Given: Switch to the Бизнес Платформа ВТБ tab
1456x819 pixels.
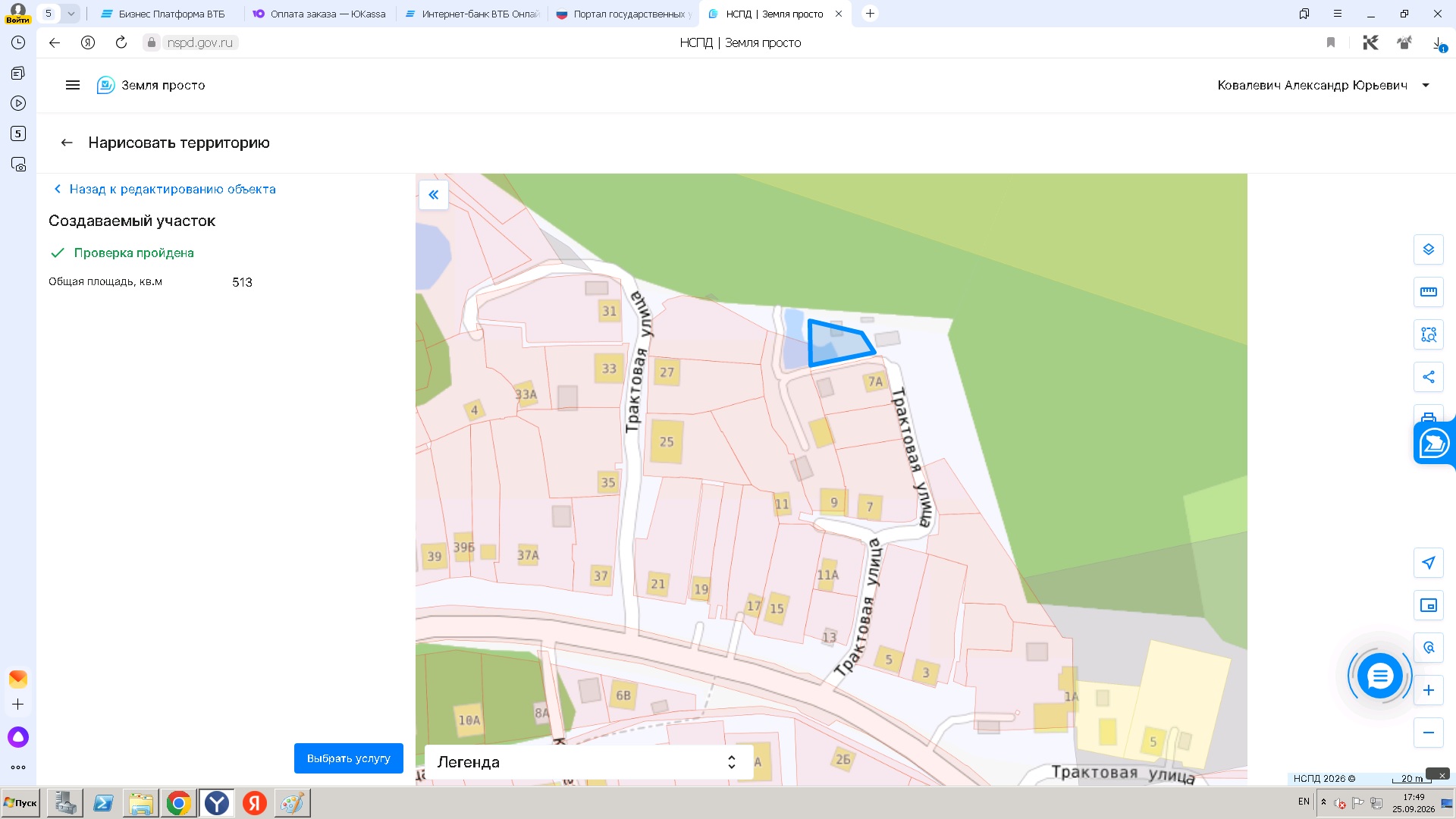Looking at the screenshot, I should tap(164, 14).
